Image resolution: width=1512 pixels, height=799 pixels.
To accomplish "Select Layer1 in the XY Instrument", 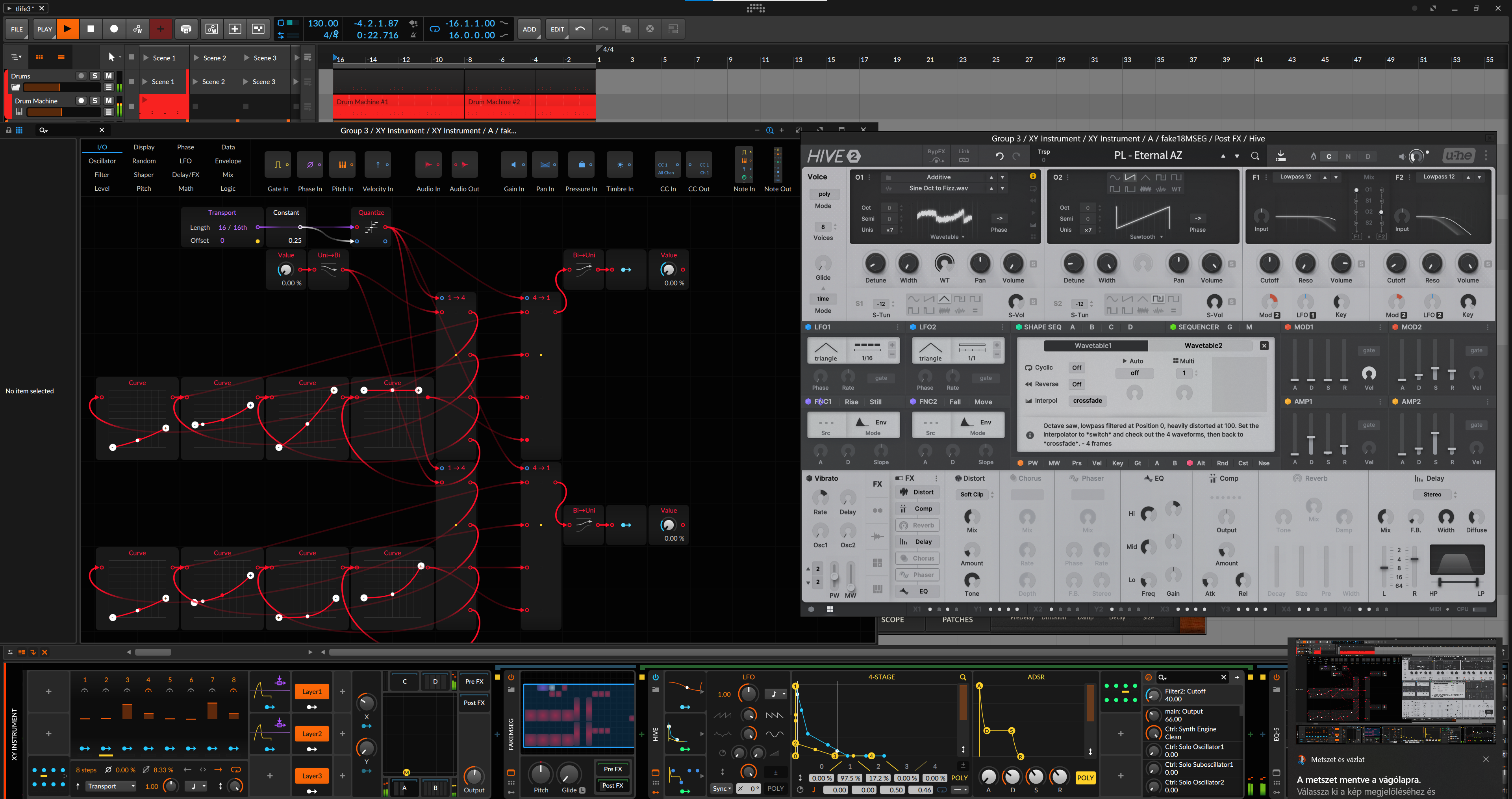I will point(312,691).
